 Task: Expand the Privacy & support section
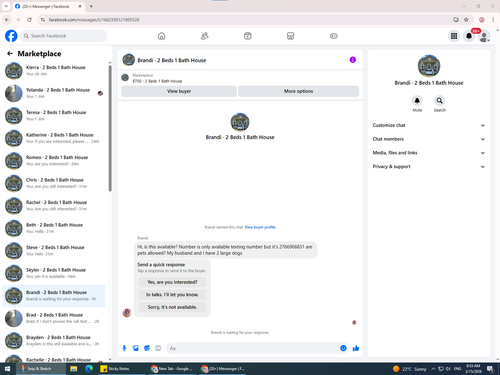click(429, 166)
